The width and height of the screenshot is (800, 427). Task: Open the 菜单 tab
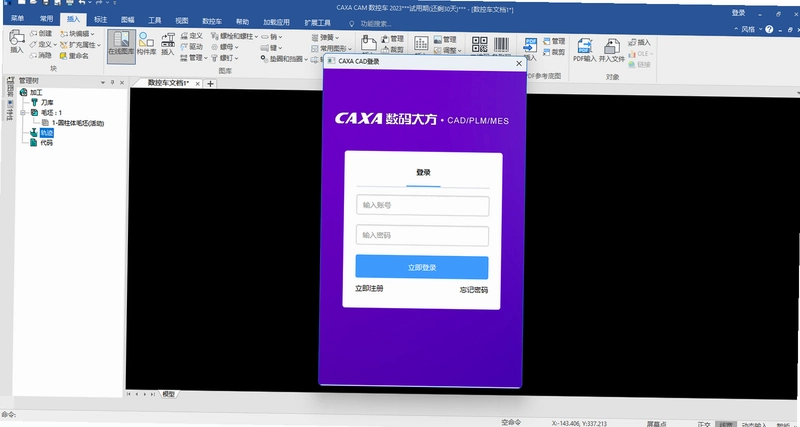pos(17,19)
